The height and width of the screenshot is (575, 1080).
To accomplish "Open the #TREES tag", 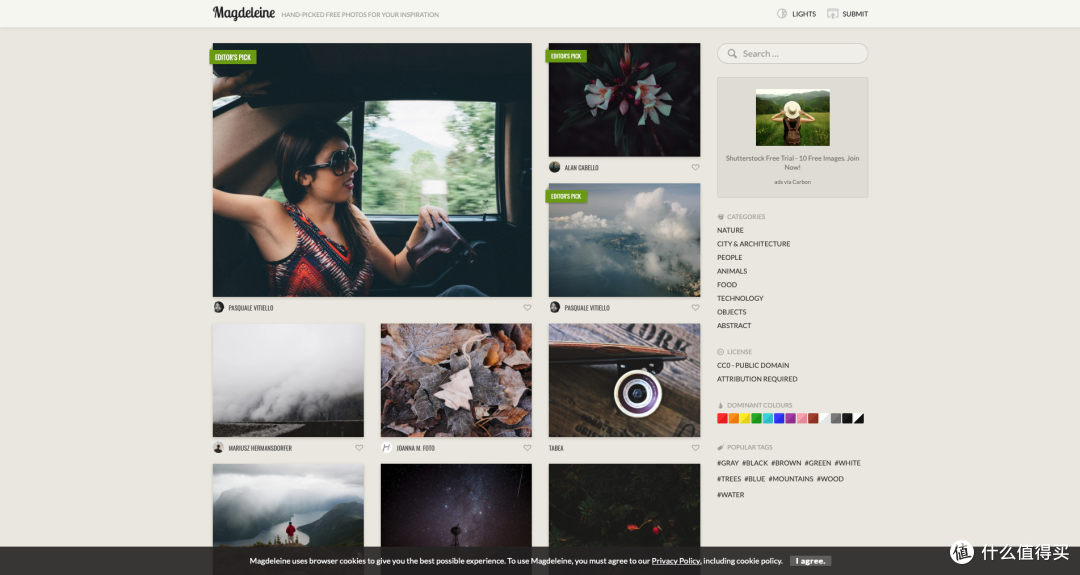I will (729, 479).
